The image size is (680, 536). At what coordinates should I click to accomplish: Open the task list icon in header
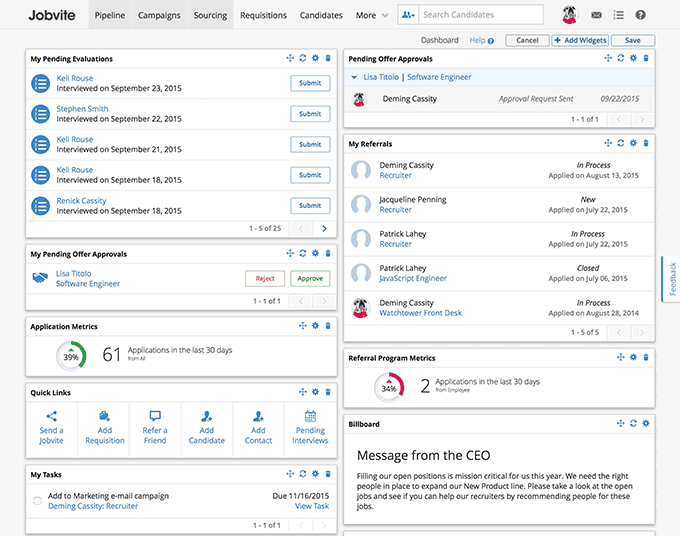618,15
